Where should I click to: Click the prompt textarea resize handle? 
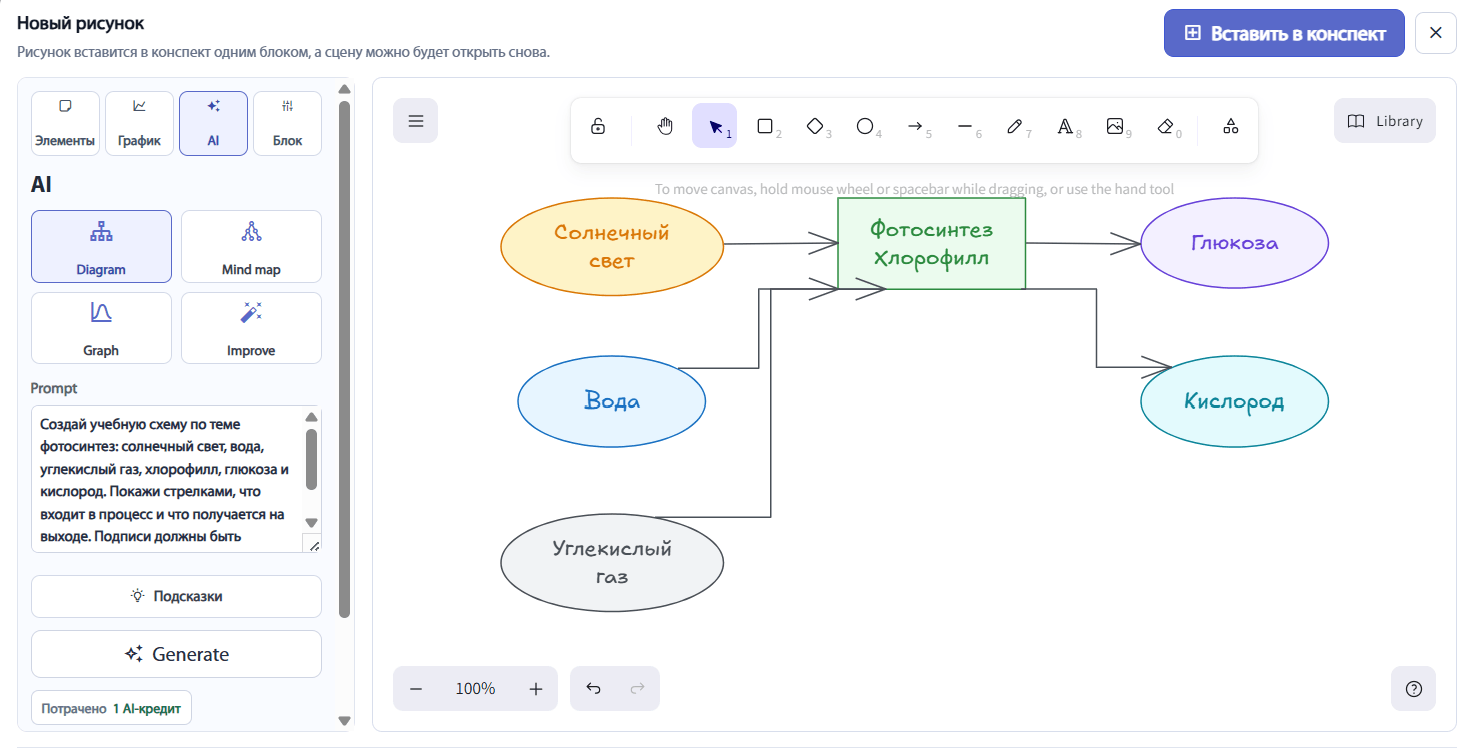coord(313,545)
